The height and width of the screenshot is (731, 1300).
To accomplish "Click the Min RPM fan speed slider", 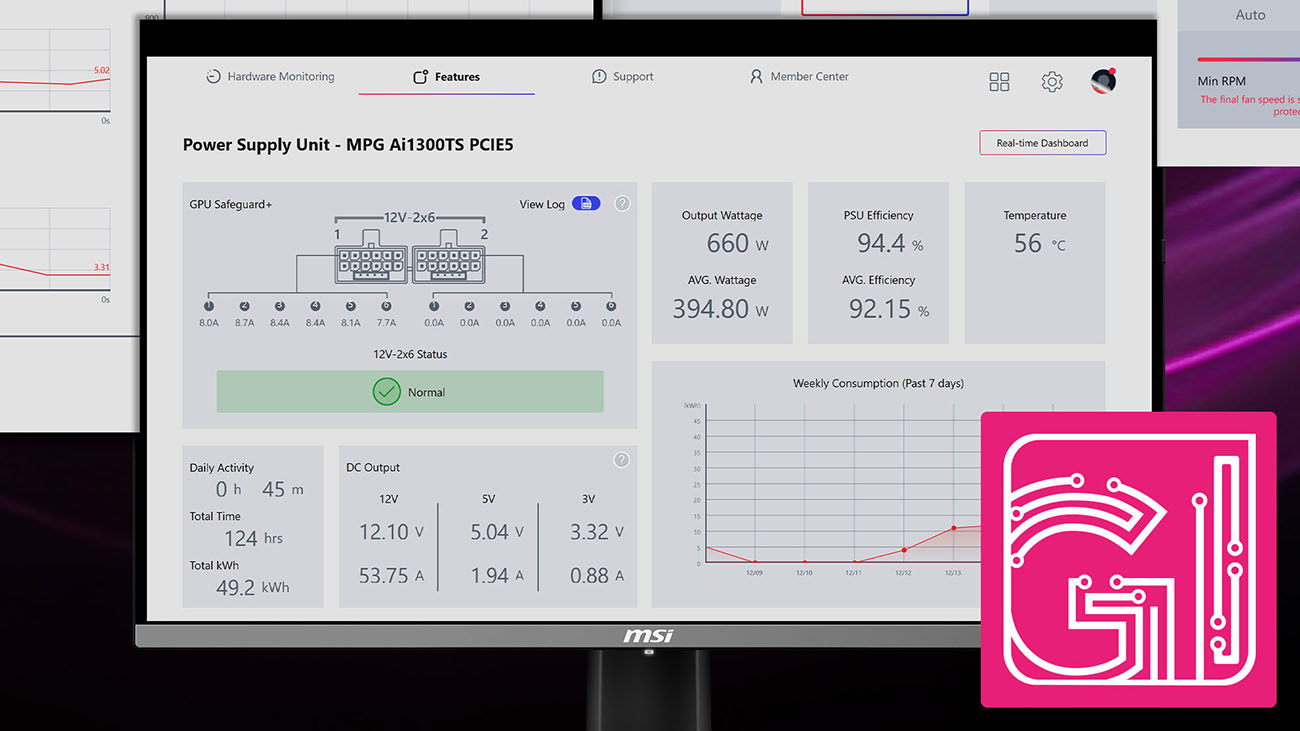I will pyautogui.click(x=1248, y=59).
